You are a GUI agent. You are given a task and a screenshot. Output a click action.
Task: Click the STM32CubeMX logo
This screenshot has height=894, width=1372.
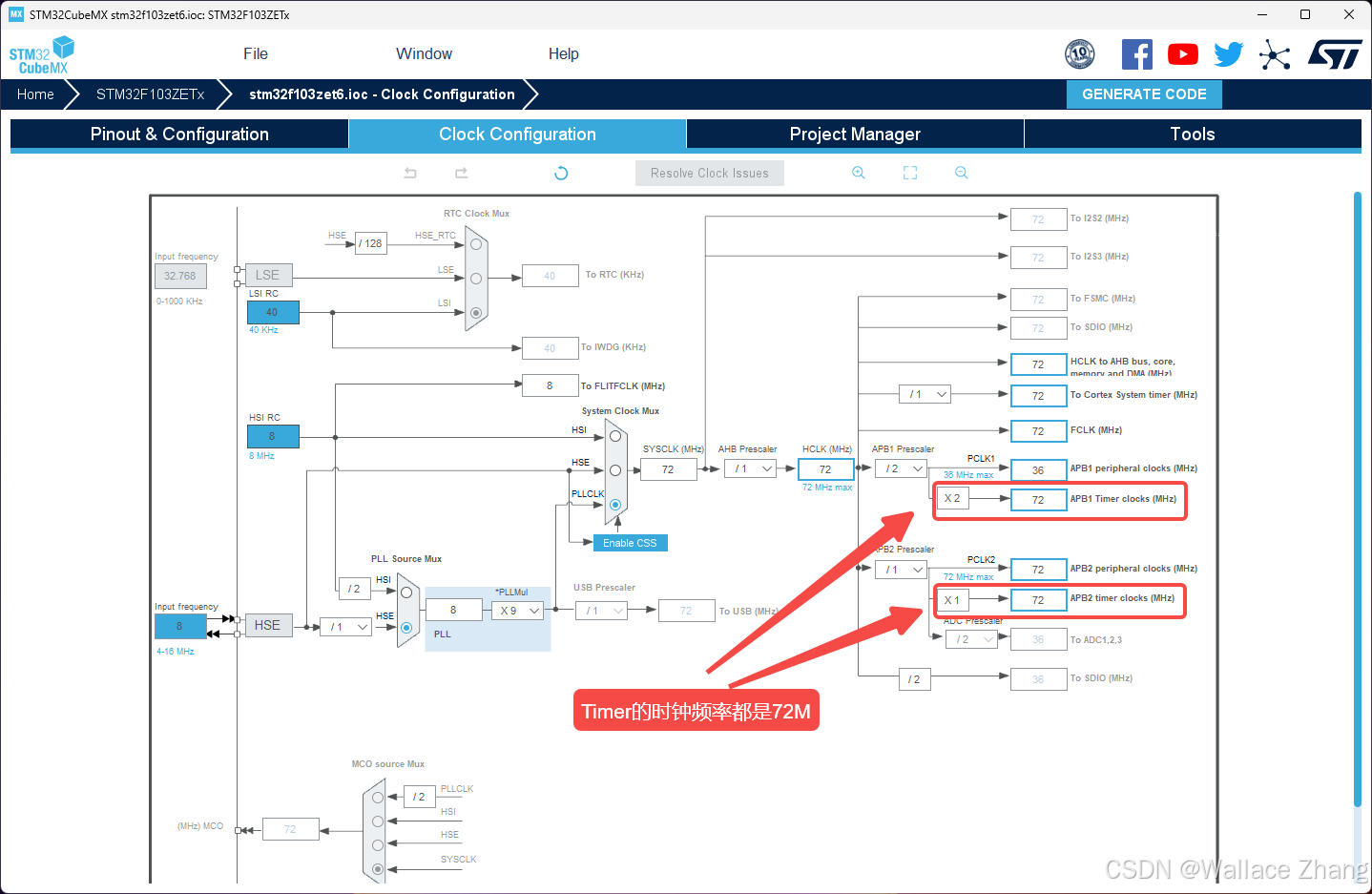[x=42, y=55]
